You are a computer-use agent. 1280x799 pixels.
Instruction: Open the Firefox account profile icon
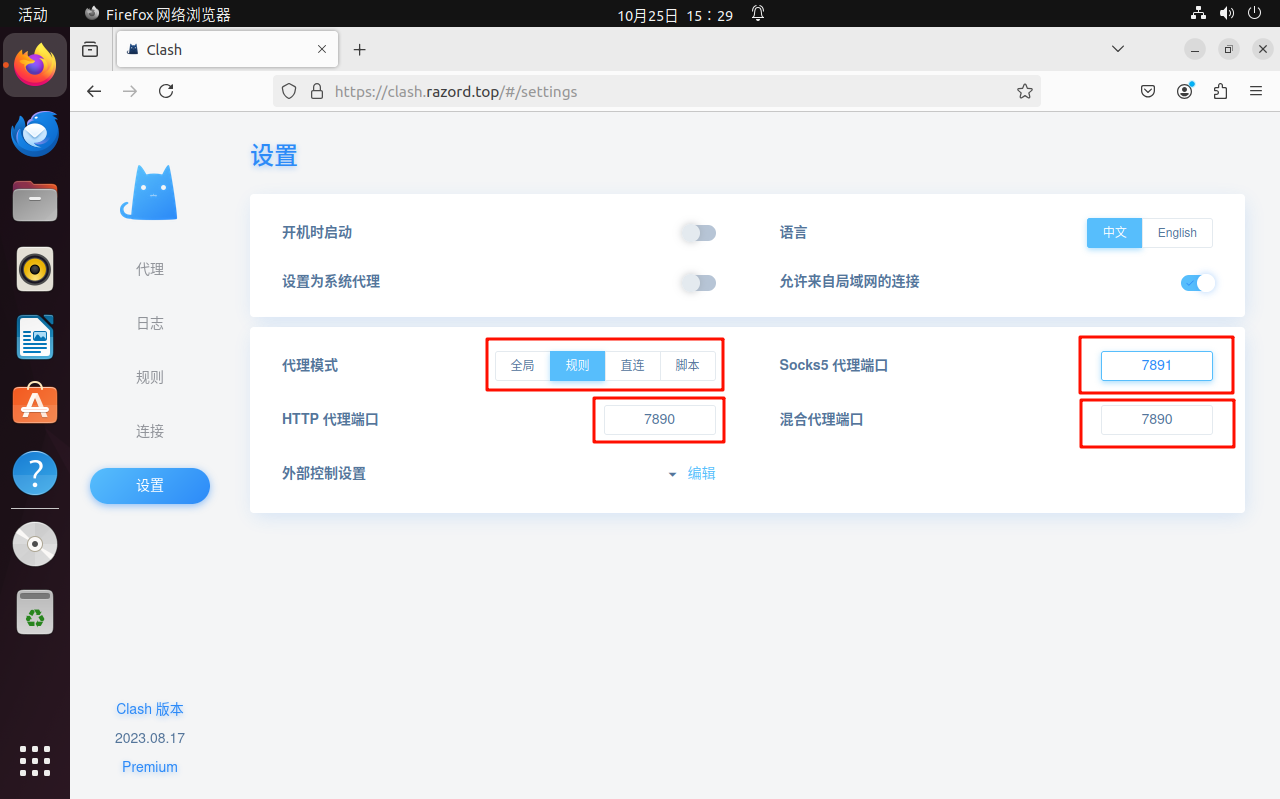tap(1185, 91)
